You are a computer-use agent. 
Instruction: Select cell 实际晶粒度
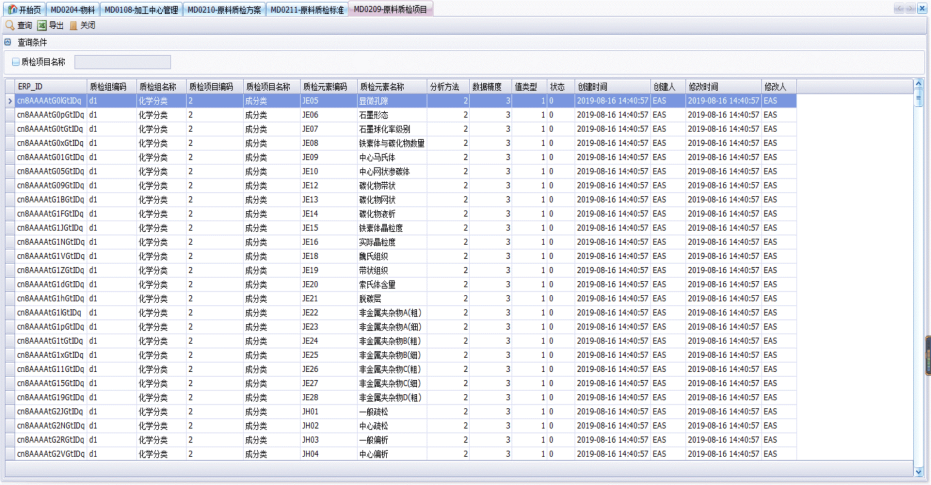pos(392,242)
